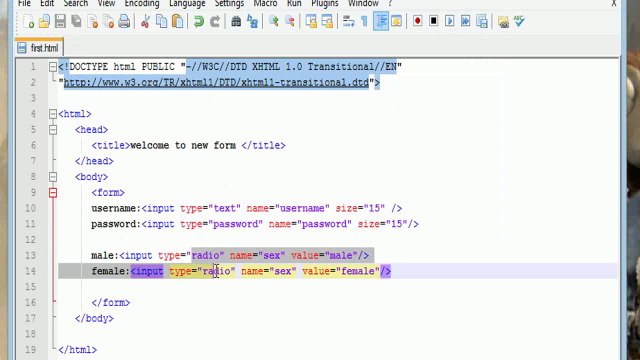640x360 pixels.
Task: Click value="female" attribute on line 14
Action: (x=340, y=271)
